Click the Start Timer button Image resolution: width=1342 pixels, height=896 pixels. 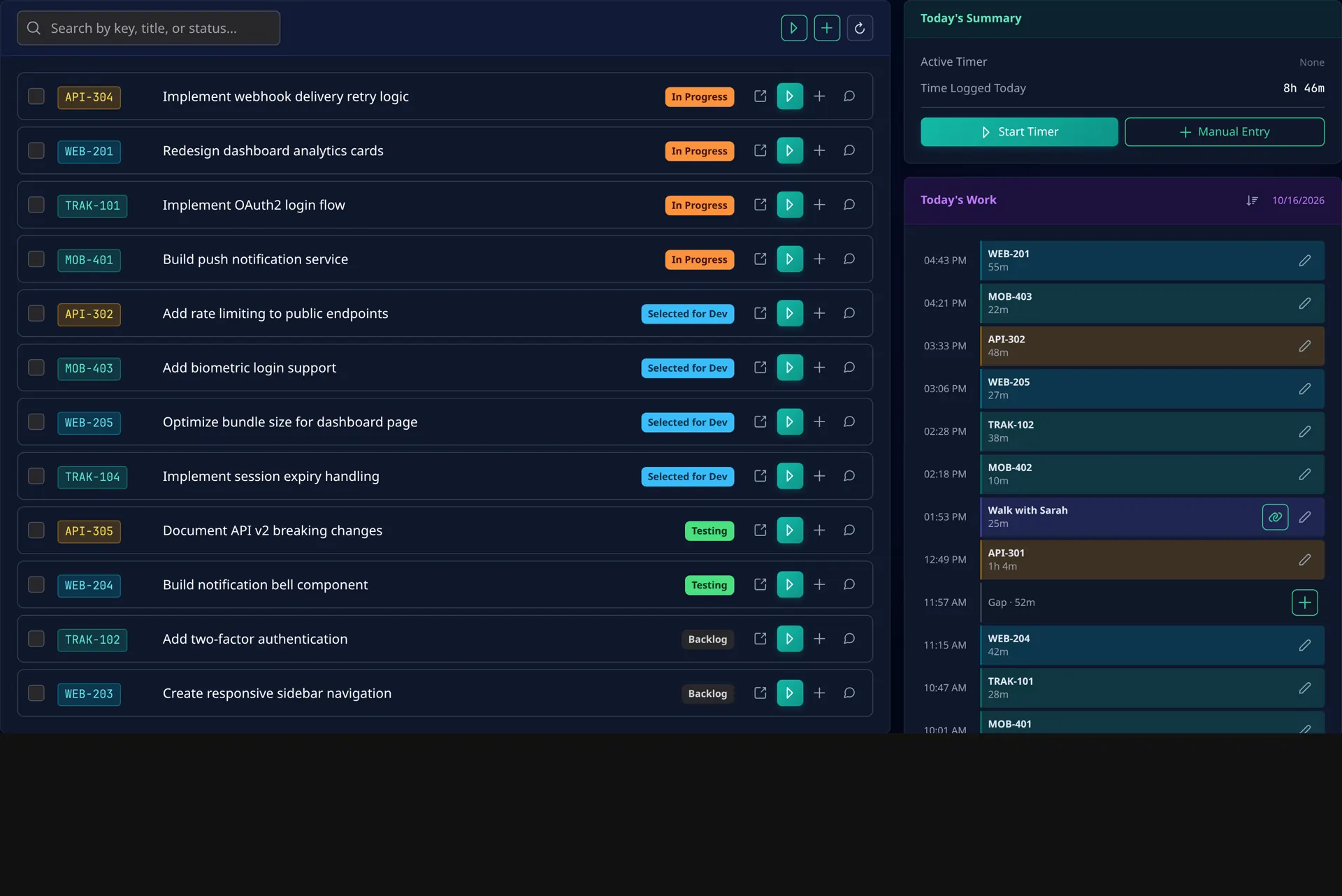1019,132
